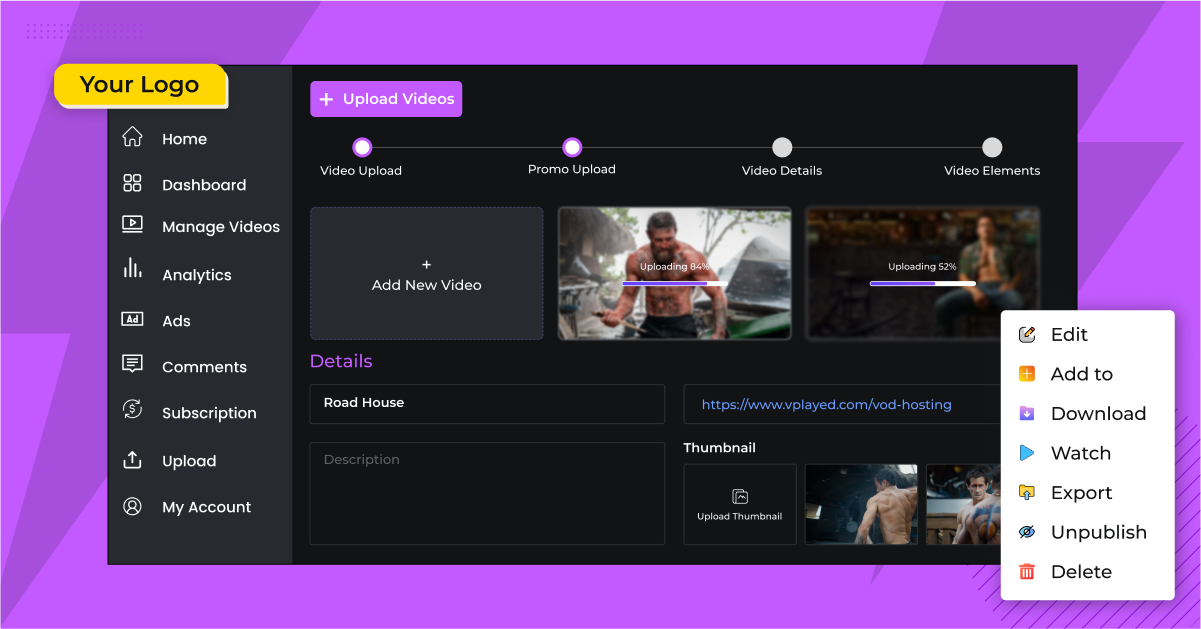This screenshot has width=1201, height=629.
Task: Click the Upload arrow icon
Action: 132,460
